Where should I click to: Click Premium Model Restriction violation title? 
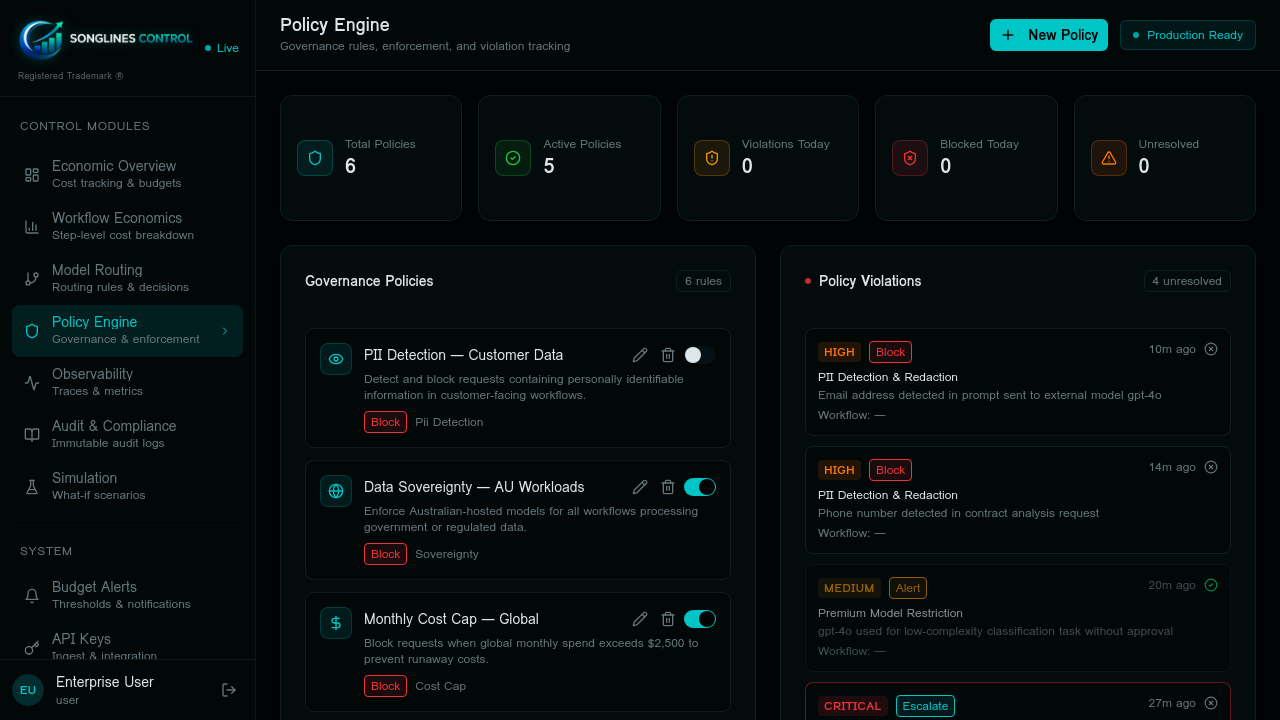890,613
